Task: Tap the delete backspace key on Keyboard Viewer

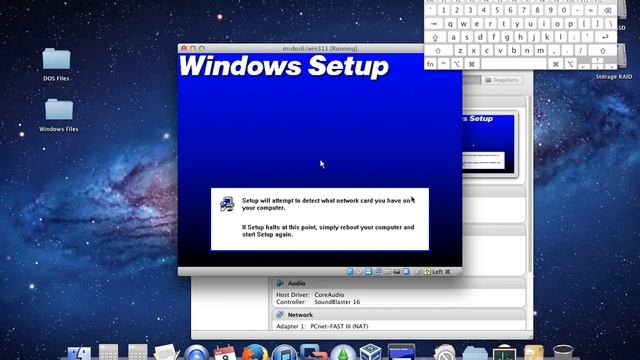Action: [607, 10]
